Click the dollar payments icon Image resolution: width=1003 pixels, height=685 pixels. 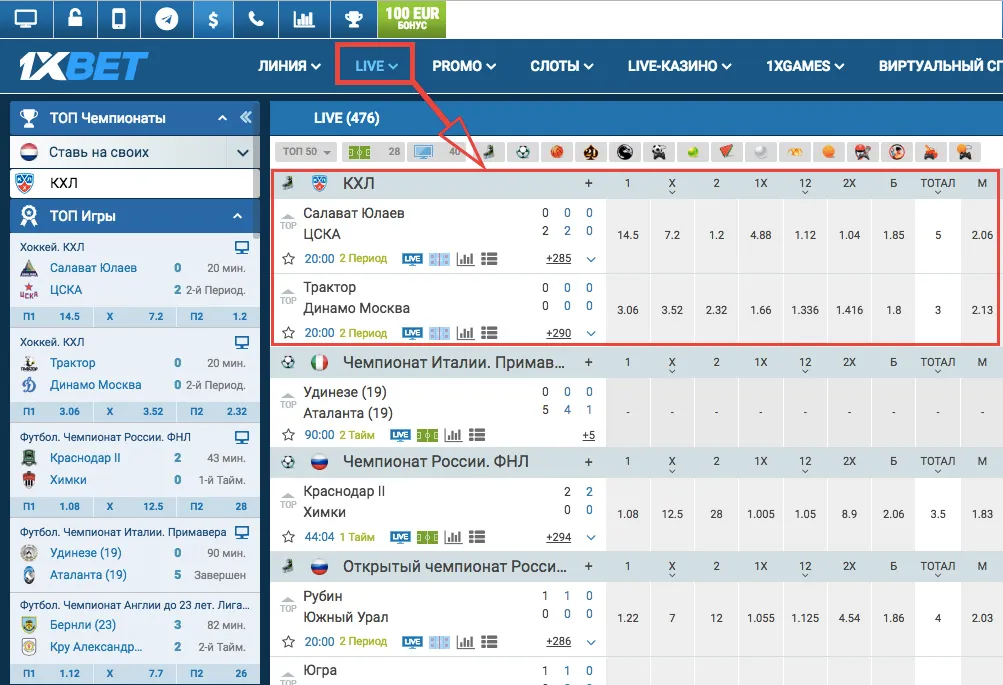(213, 19)
